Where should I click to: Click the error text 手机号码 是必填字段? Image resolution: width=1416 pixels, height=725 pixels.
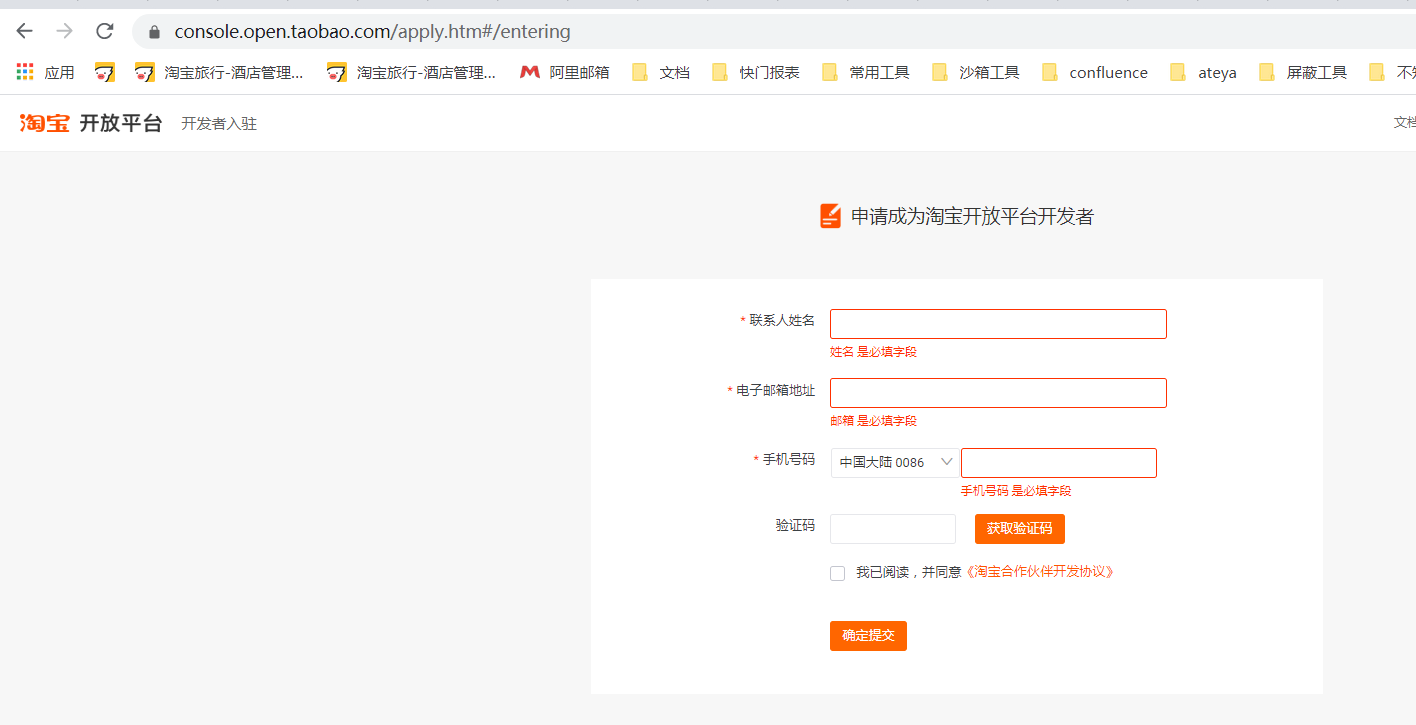tap(1016, 491)
